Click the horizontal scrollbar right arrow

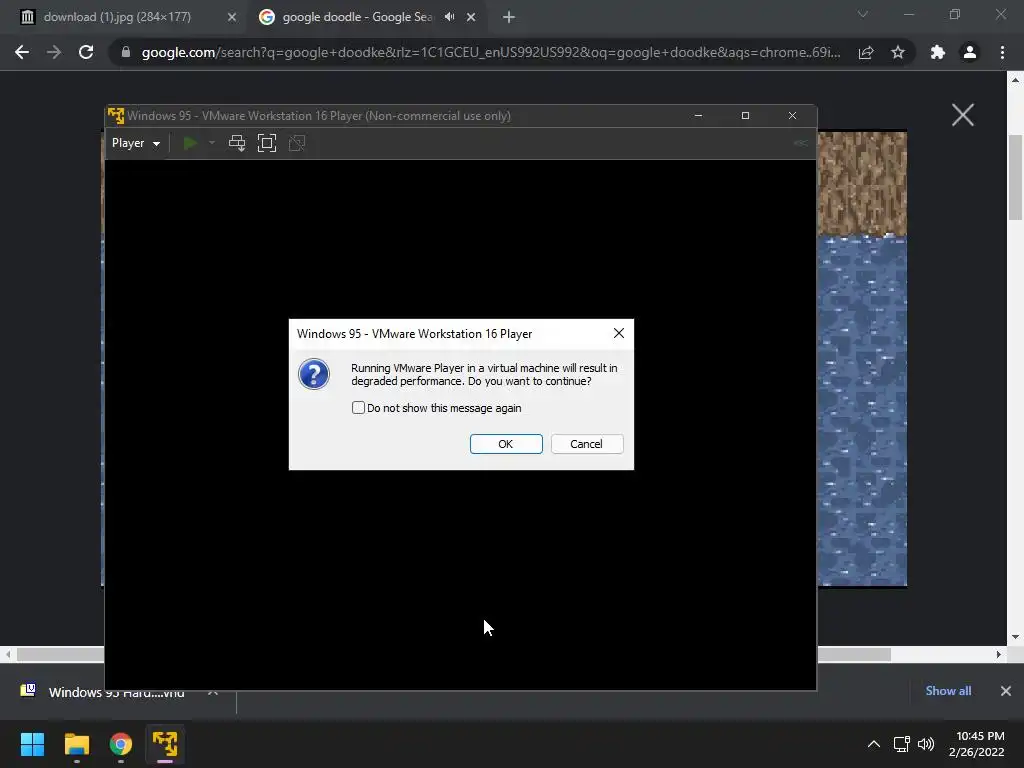point(999,654)
